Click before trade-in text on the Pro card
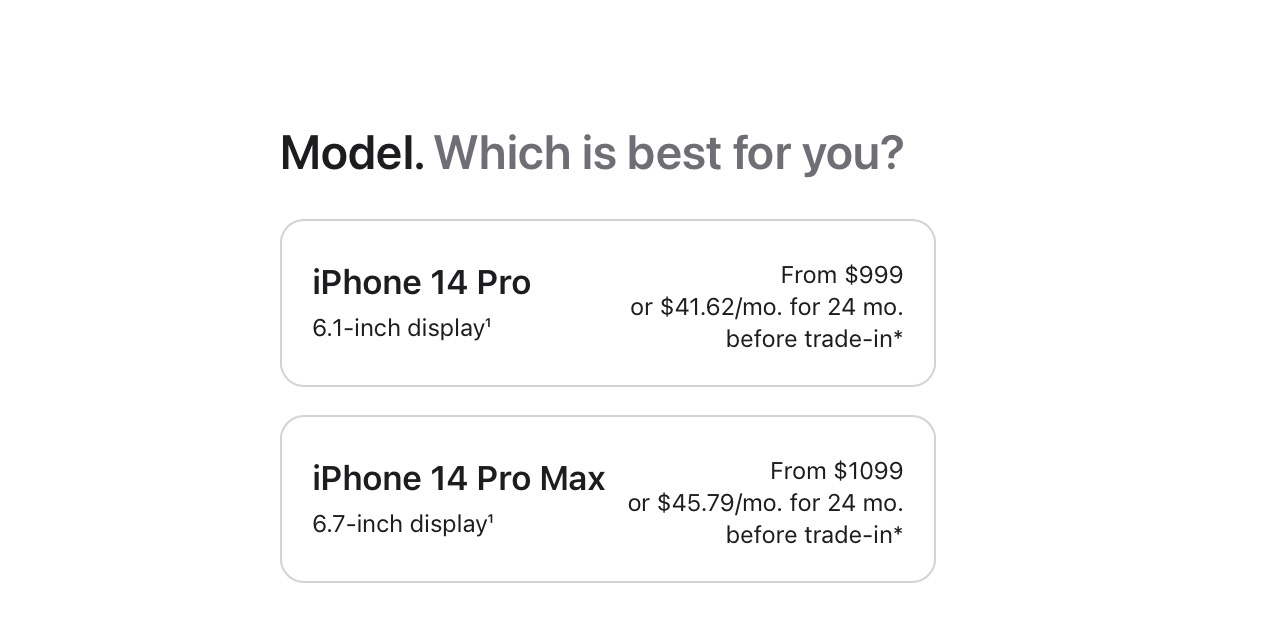This screenshot has width=1280, height=640. 807,339
